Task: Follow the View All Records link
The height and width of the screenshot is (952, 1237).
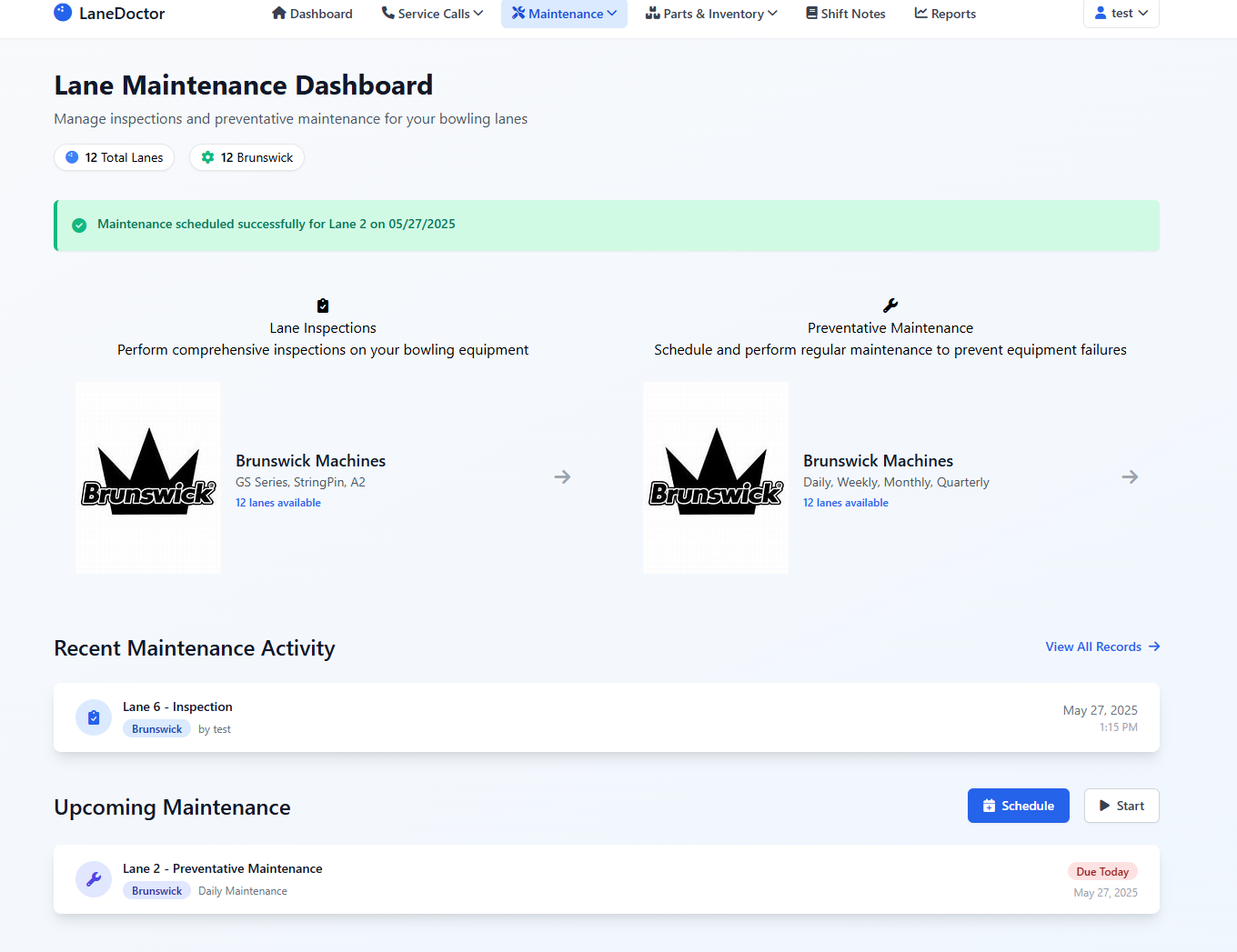Action: pyautogui.click(x=1102, y=646)
